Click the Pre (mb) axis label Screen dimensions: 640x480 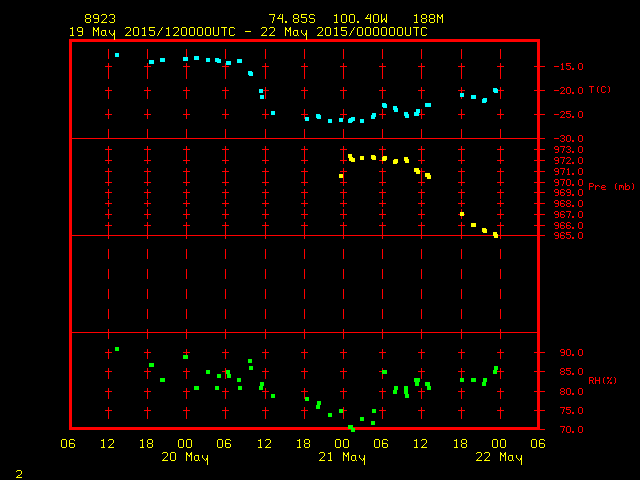pos(611,187)
